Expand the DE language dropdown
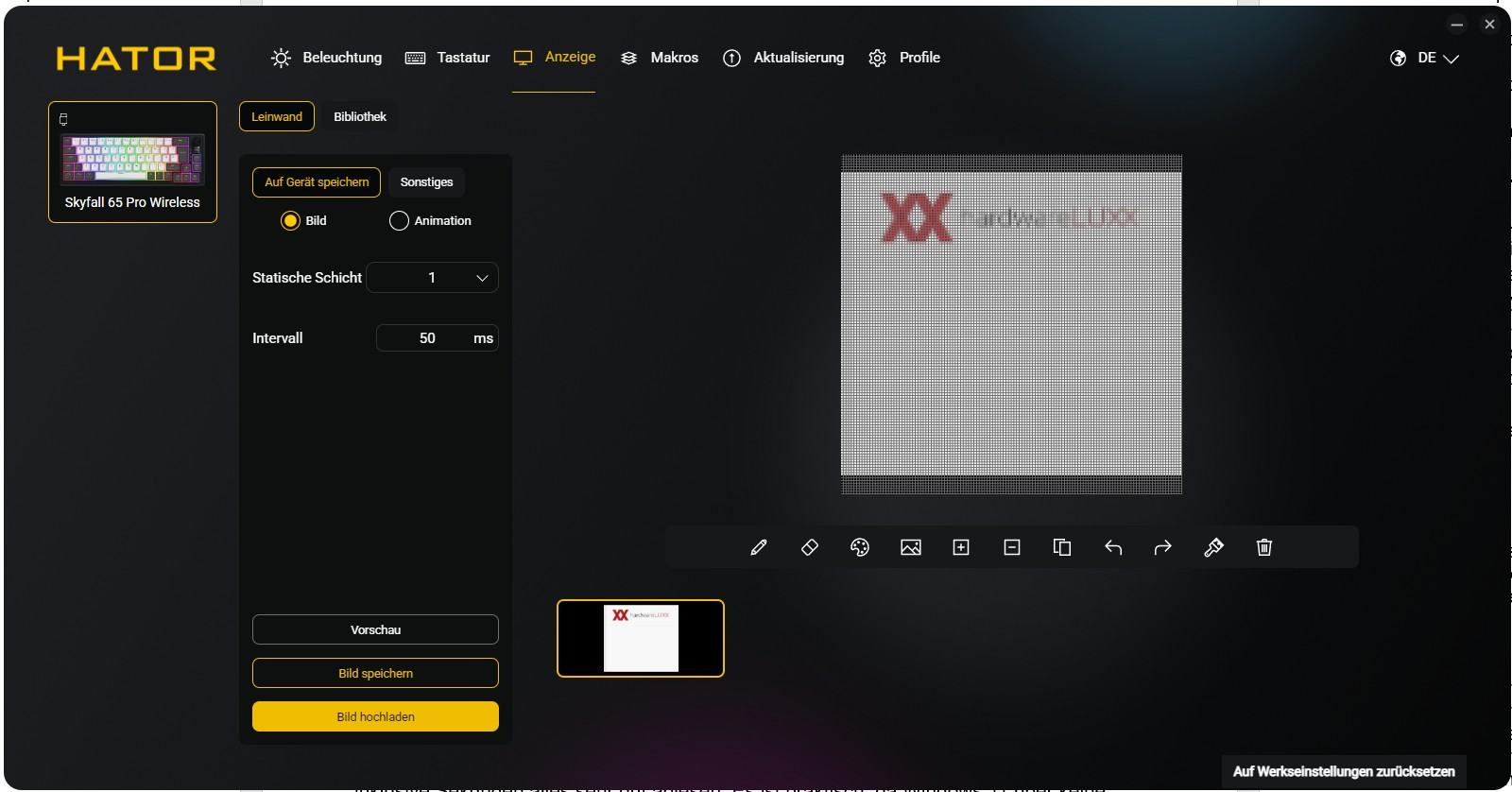This screenshot has height=792, width=1512. click(x=1438, y=59)
